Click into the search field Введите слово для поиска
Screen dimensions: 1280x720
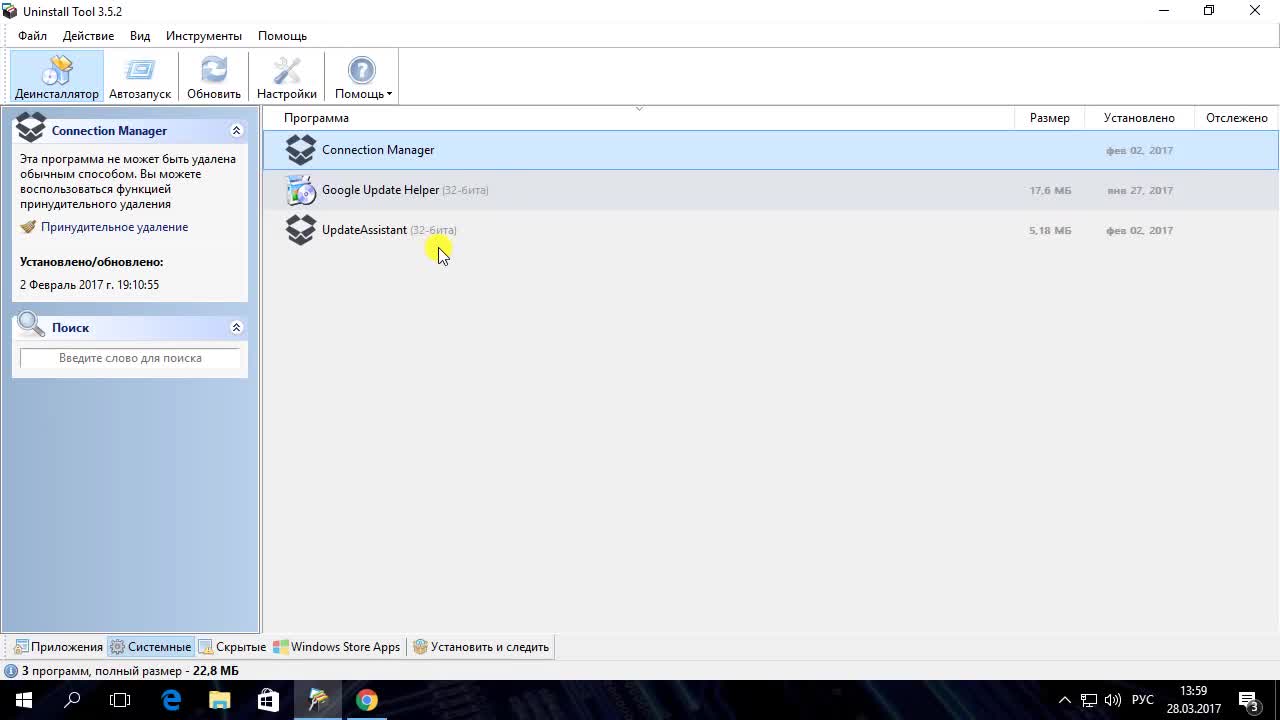point(130,358)
